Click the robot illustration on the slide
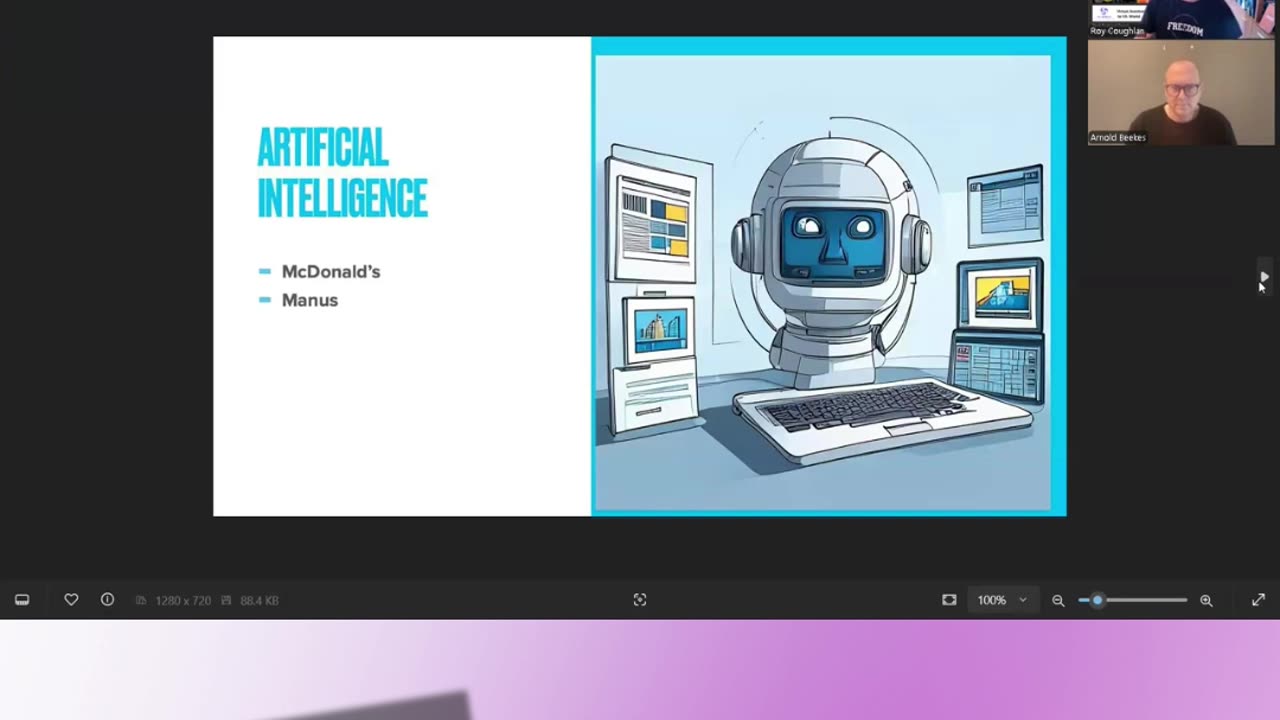The image size is (1280, 720). click(x=823, y=285)
